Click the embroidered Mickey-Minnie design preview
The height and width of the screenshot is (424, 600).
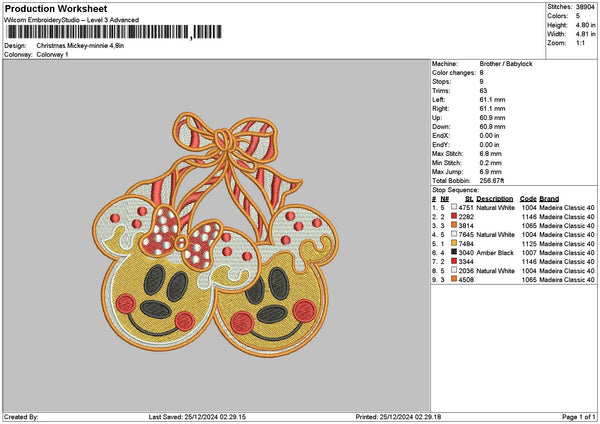coord(216,234)
